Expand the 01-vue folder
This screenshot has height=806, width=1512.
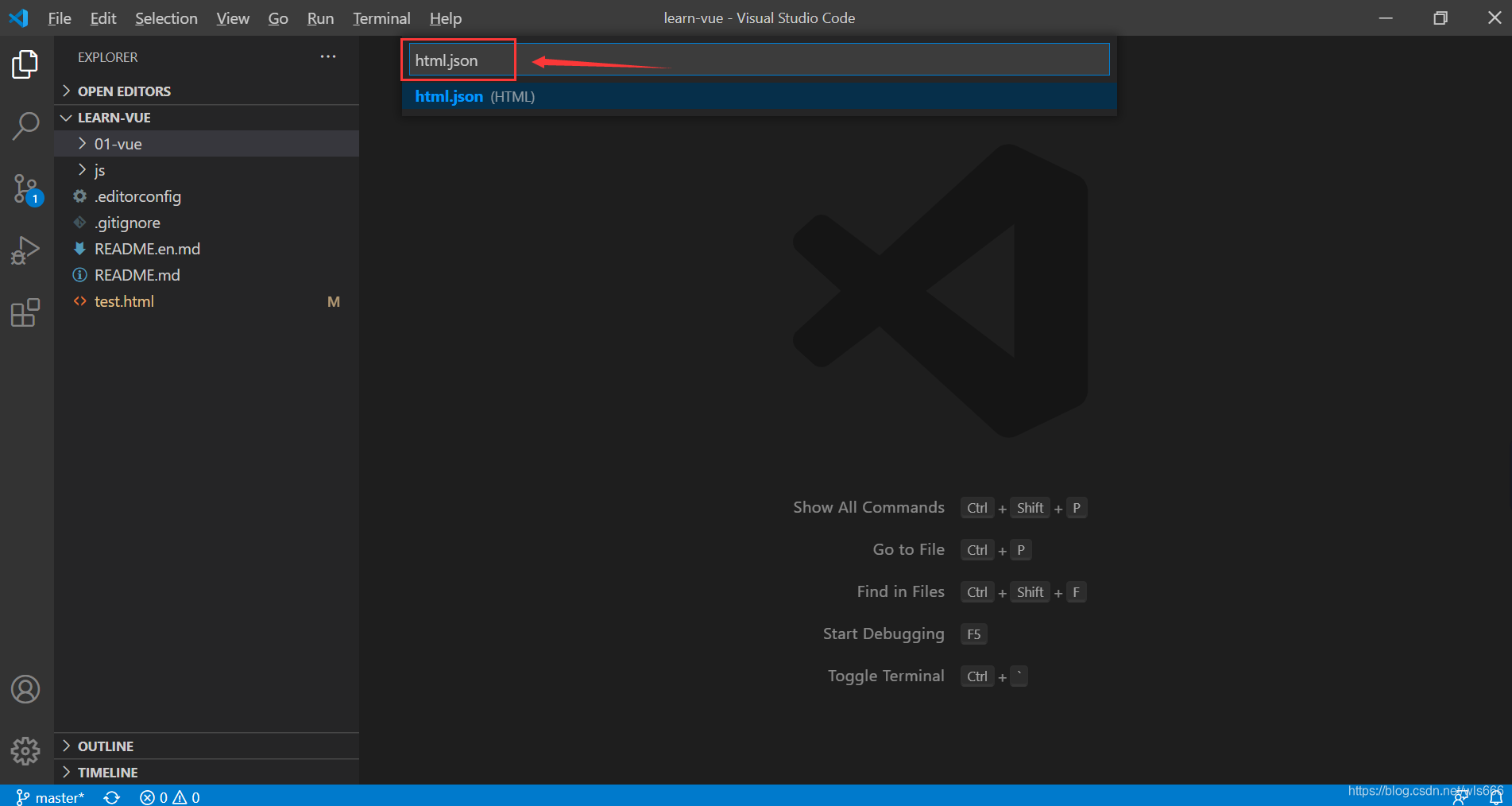coord(207,143)
